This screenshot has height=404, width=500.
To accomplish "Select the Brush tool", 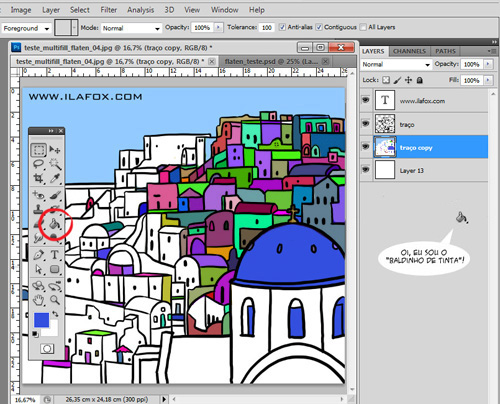I will tap(55, 195).
